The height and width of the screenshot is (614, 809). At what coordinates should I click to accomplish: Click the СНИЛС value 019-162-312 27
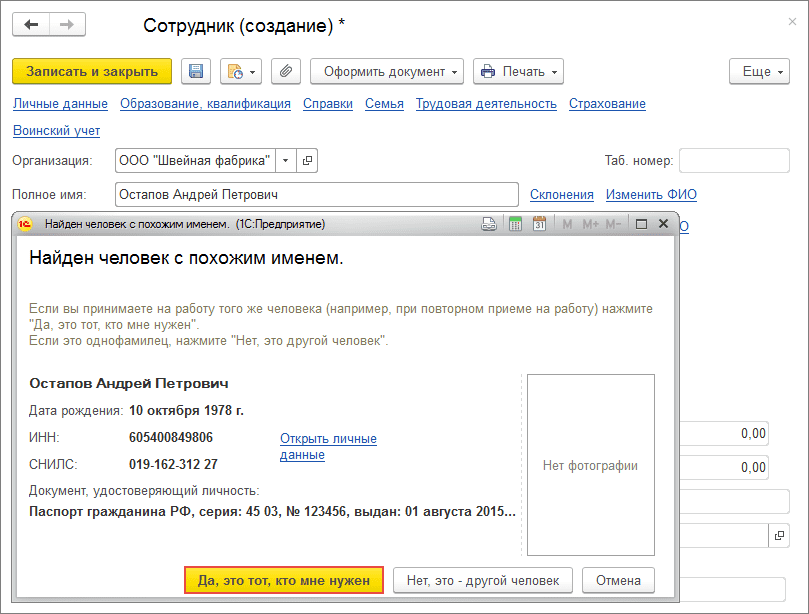(173, 464)
